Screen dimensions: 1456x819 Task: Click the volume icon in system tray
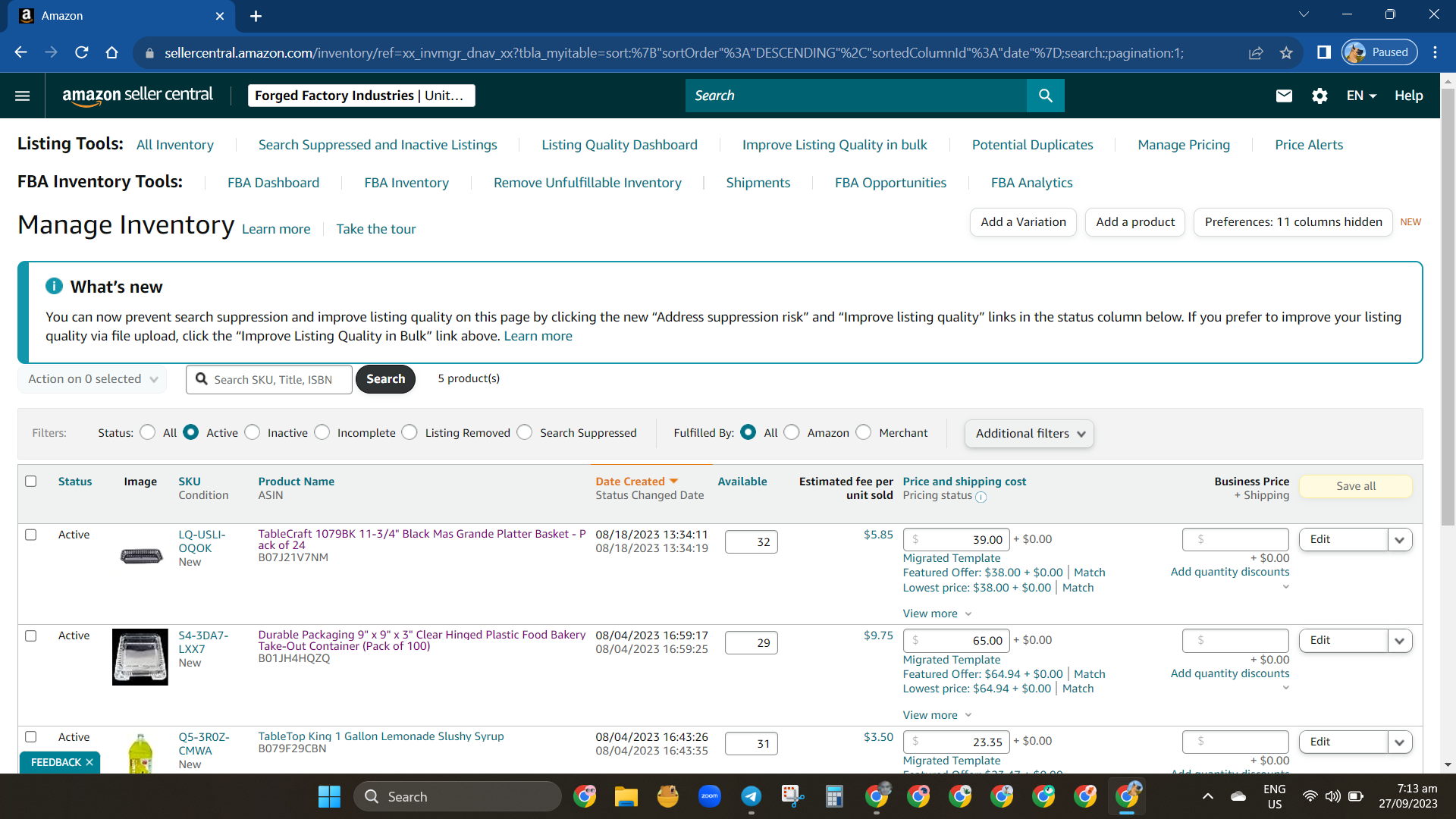[1332, 796]
